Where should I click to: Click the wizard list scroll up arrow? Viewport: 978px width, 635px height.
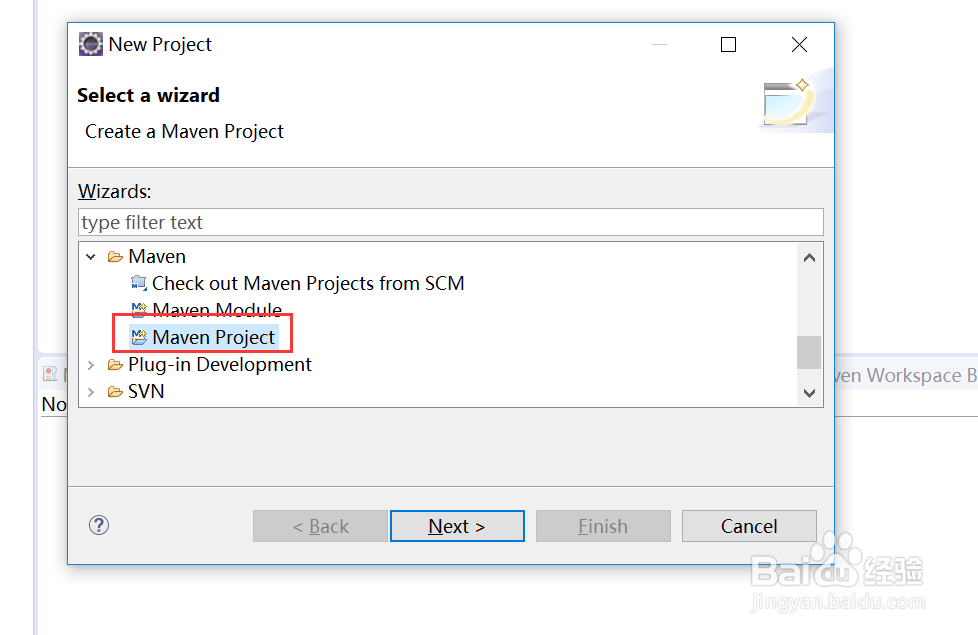[809, 257]
